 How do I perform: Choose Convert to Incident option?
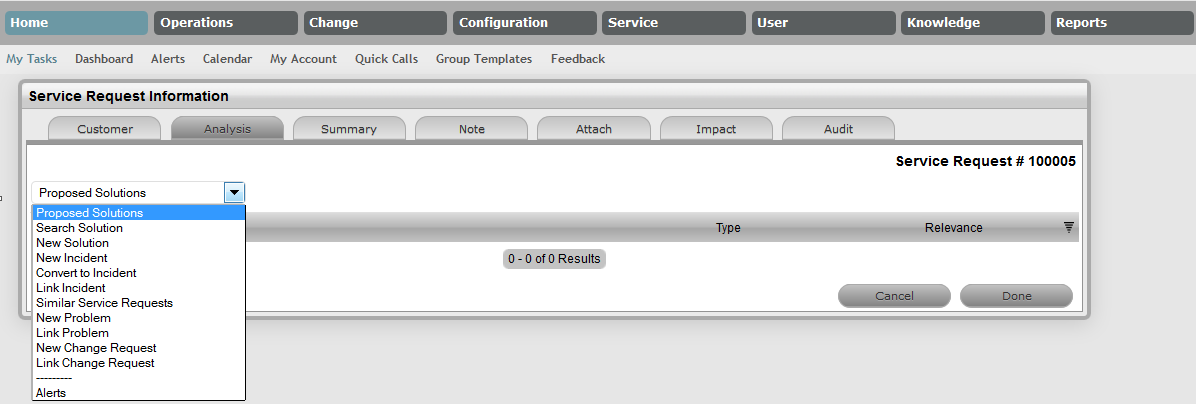[86, 273]
